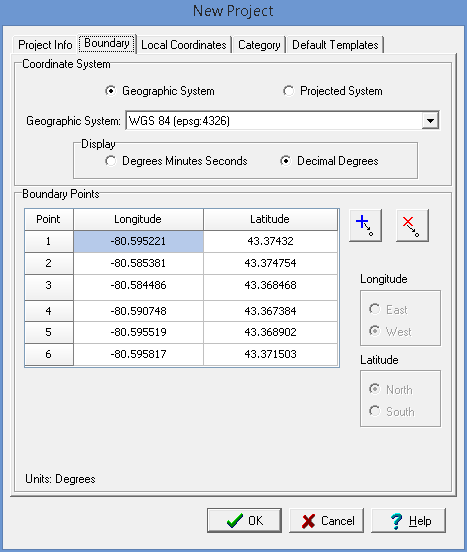Select longitude cell of point 1
This screenshot has width=467, height=552.
138,242
